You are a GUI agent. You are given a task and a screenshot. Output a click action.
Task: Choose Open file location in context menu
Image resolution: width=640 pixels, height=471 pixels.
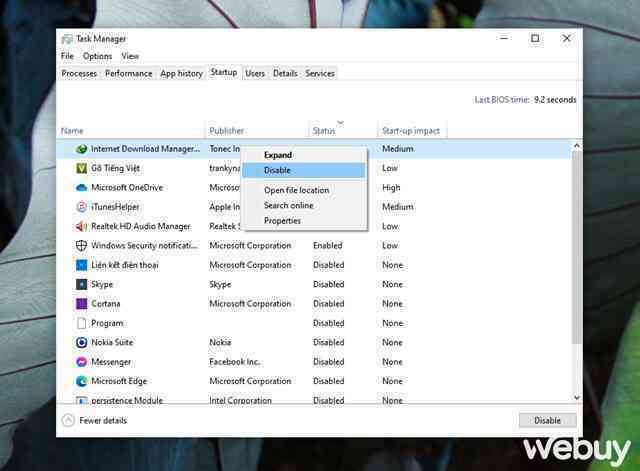304,190
